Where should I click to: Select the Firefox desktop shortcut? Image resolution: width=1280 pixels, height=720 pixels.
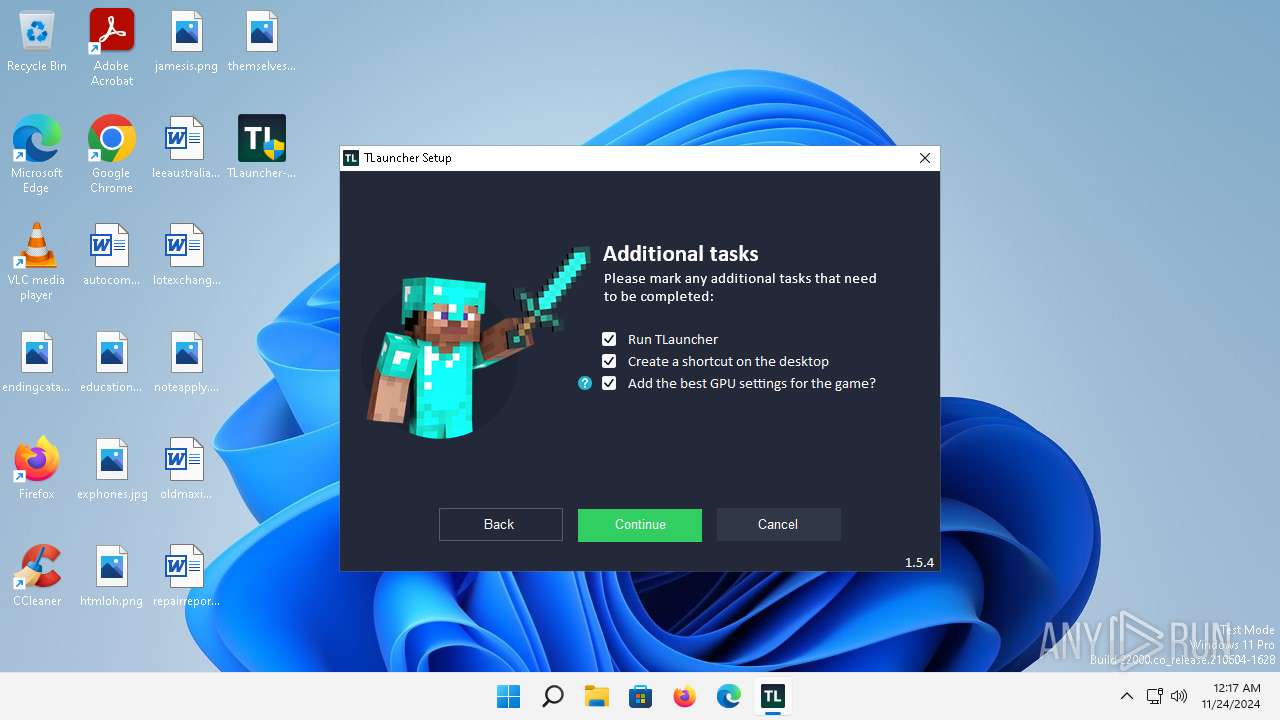coord(37,468)
